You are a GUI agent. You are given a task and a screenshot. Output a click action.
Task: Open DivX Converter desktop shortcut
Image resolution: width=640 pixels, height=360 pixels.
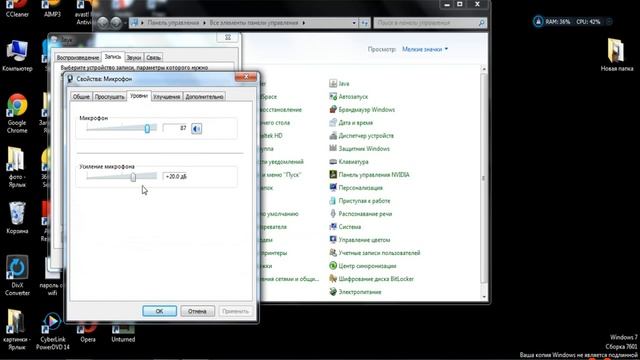tap(17, 276)
